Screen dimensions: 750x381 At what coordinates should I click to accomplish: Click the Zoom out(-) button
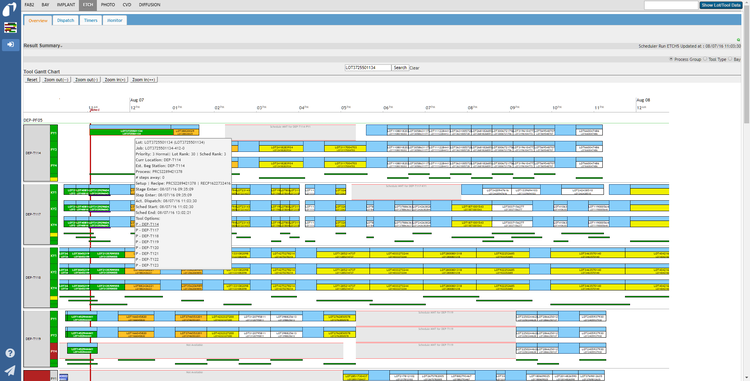pyautogui.click(x=87, y=80)
